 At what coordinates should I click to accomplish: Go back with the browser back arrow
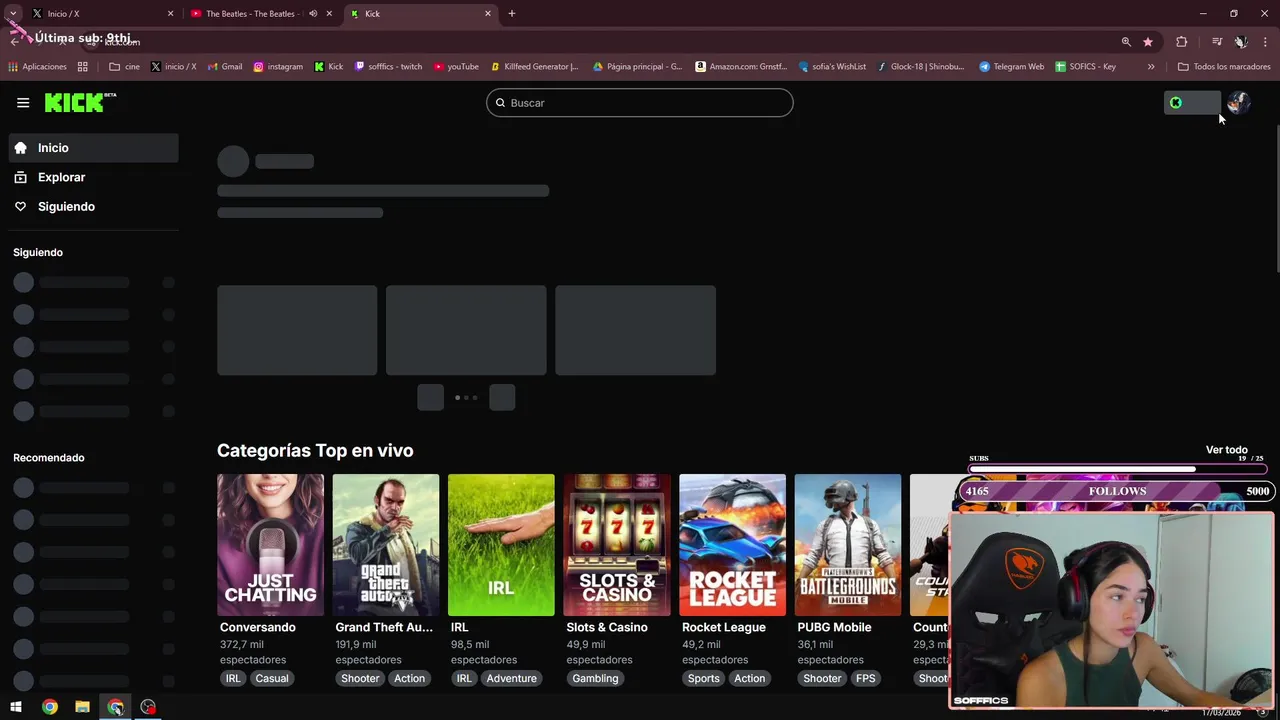click(15, 41)
